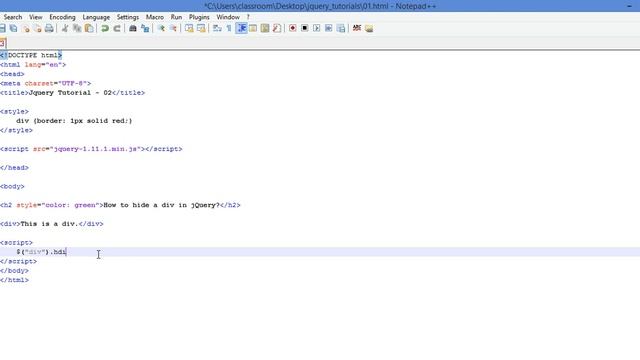Image resolution: width=640 pixels, height=360 pixels.
Task: Open the Run menu
Action: (x=176, y=17)
